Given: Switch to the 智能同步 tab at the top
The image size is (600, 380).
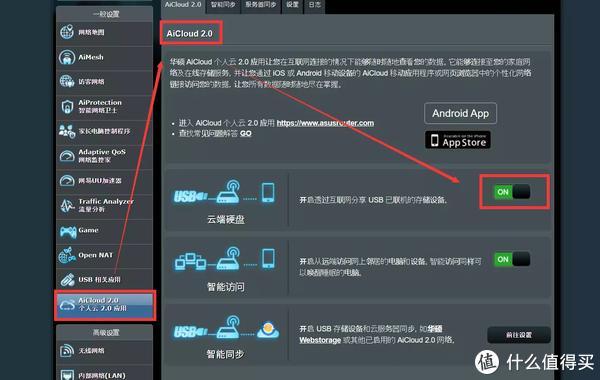Looking at the screenshot, I should [x=223, y=5].
